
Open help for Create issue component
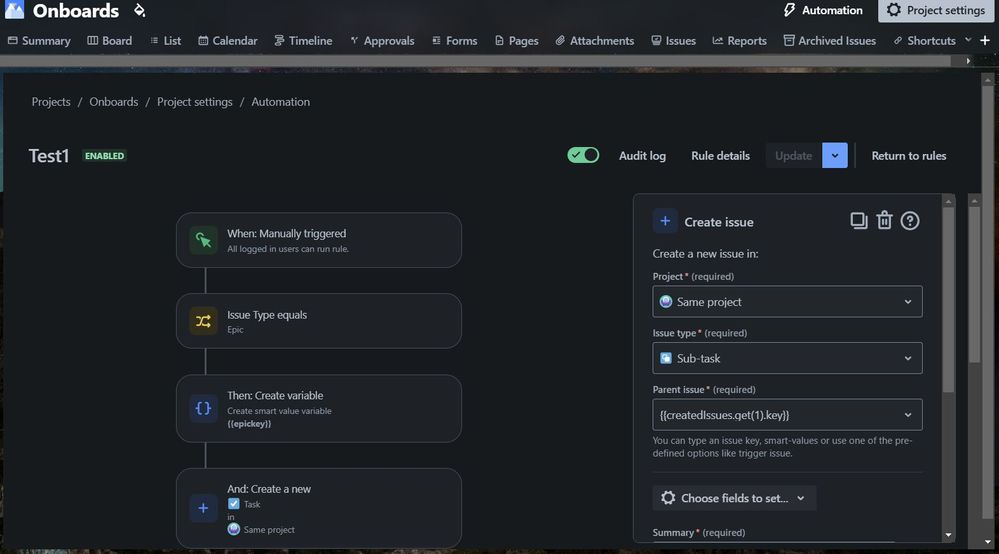pyautogui.click(x=910, y=221)
